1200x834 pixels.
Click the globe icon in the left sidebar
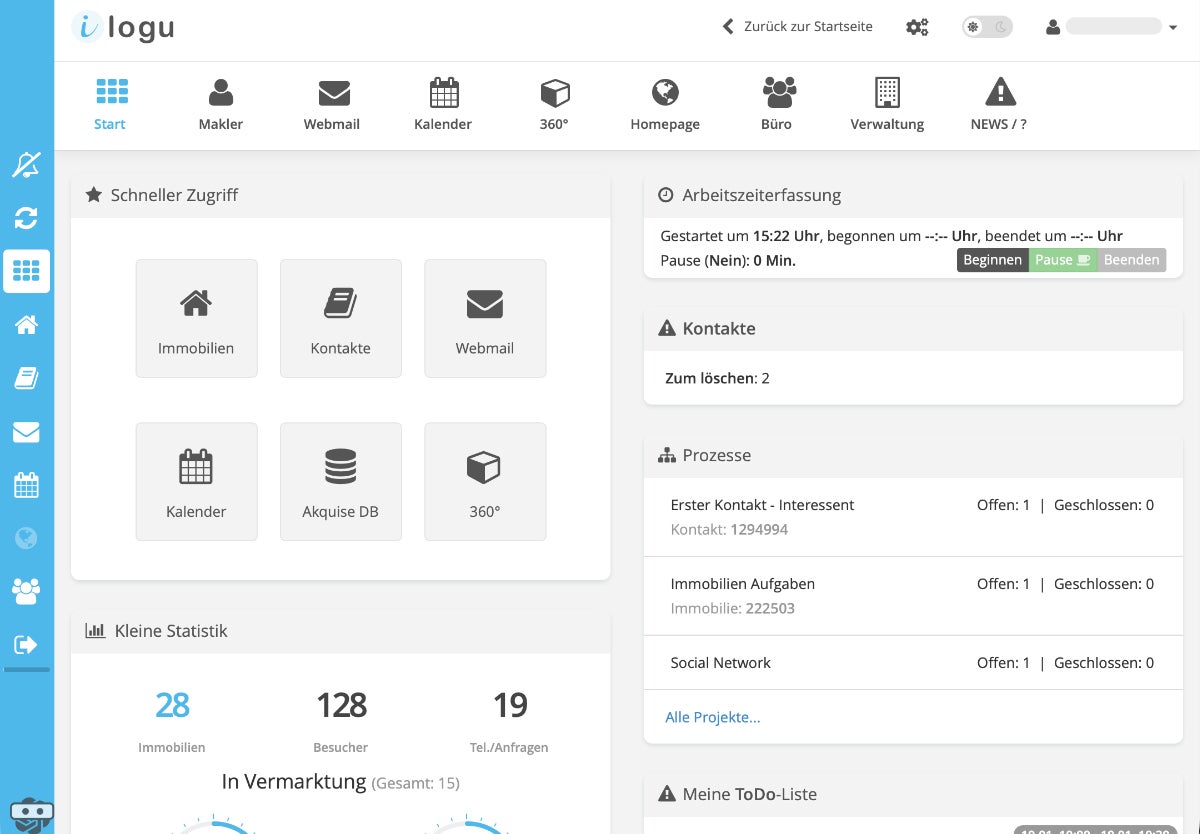tap(26, 538)
